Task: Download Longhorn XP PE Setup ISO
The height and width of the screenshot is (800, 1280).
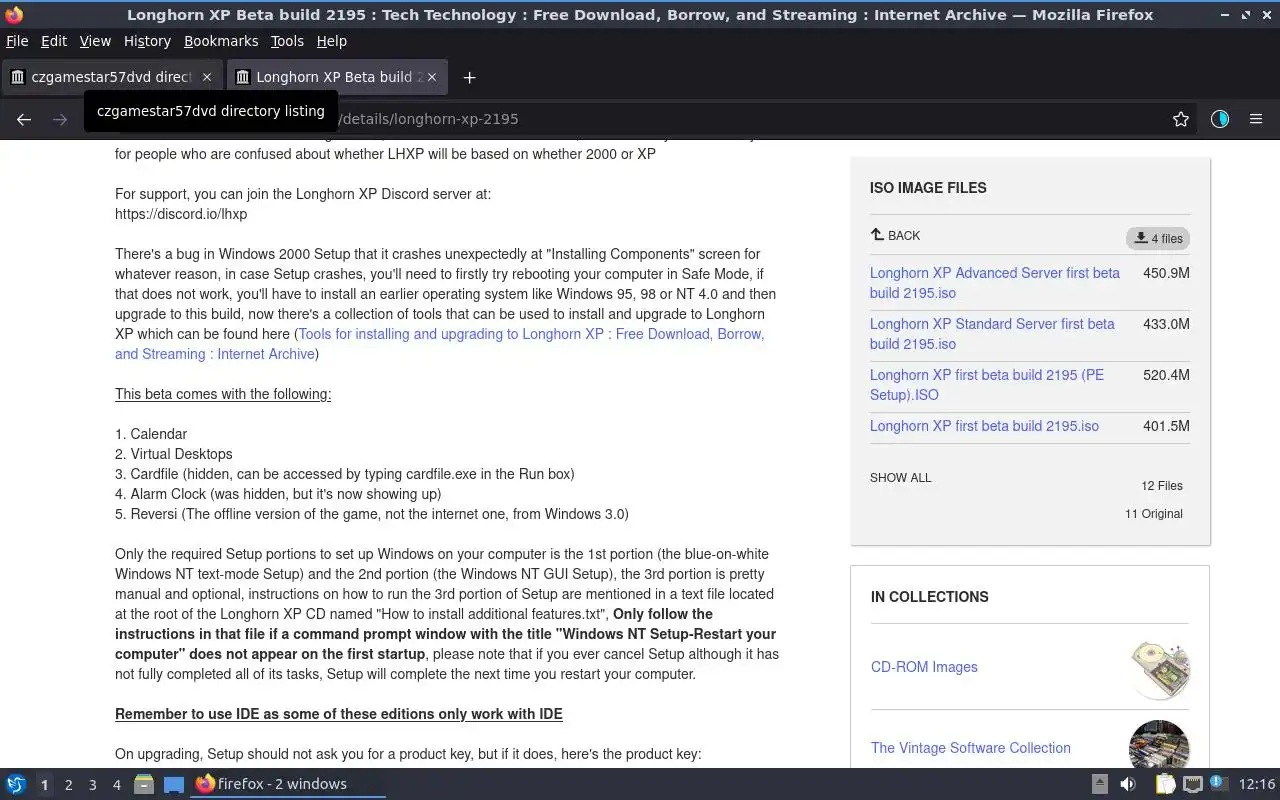Action: [x=987, y=385]
